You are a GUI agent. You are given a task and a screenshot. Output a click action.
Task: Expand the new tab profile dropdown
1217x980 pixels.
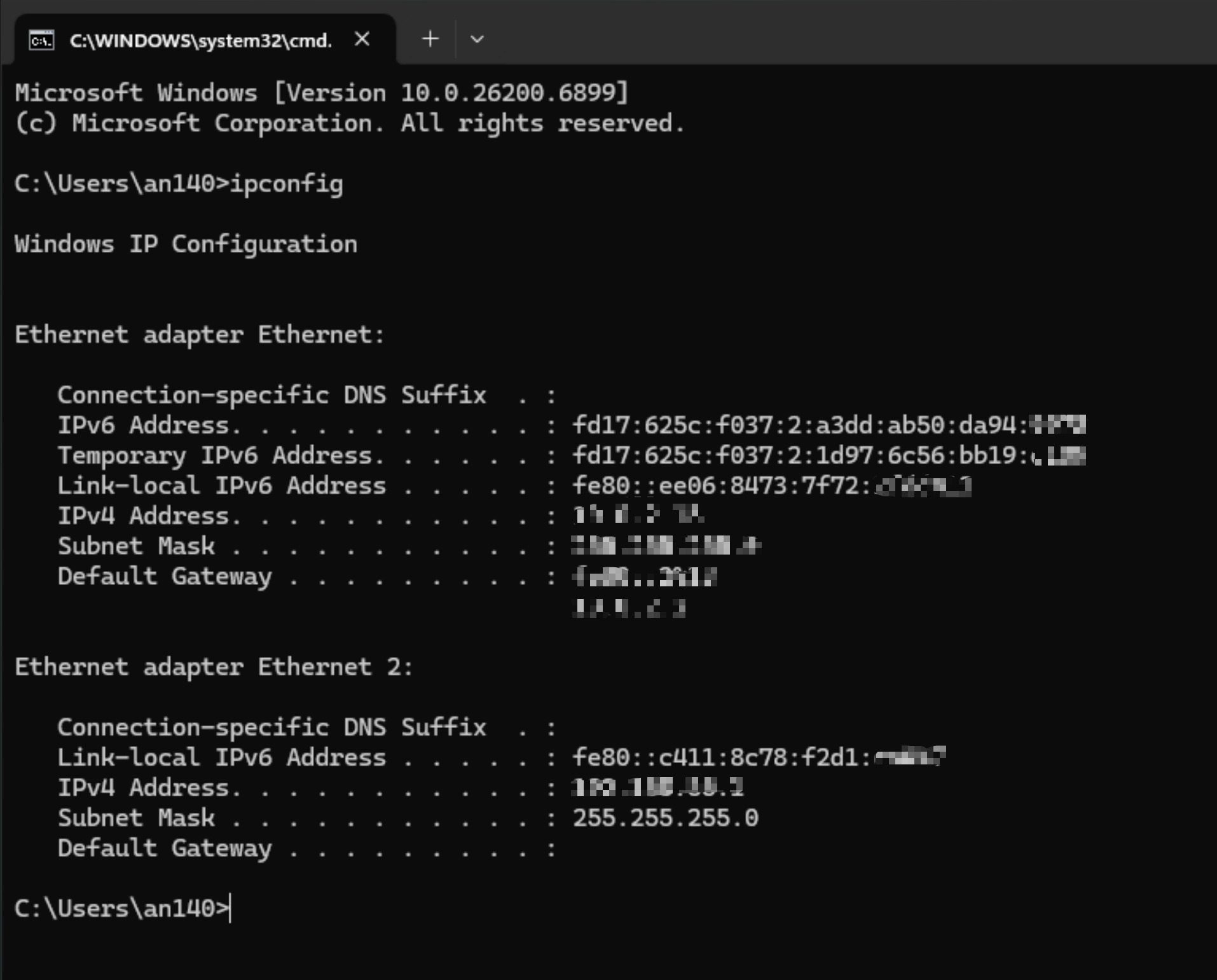click(477, 39)
